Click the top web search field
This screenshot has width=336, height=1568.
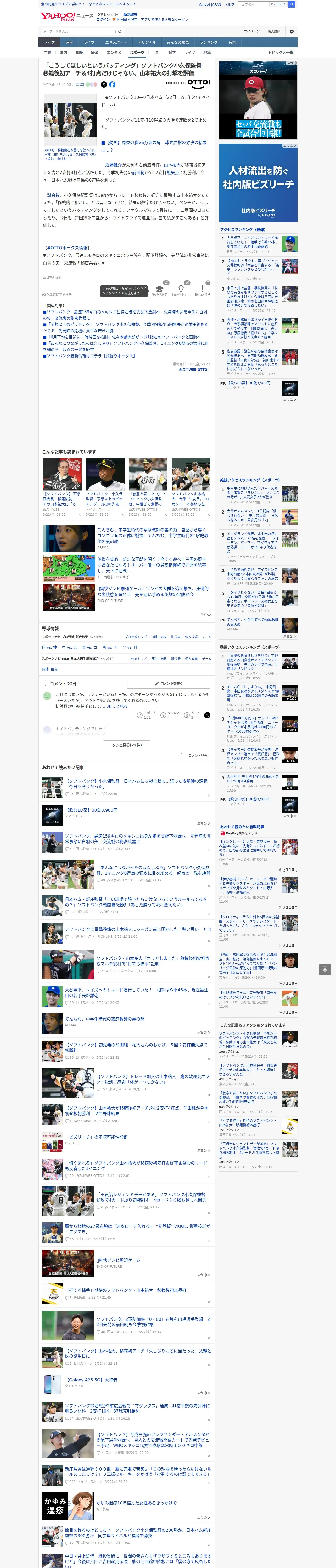pos(254,4)
